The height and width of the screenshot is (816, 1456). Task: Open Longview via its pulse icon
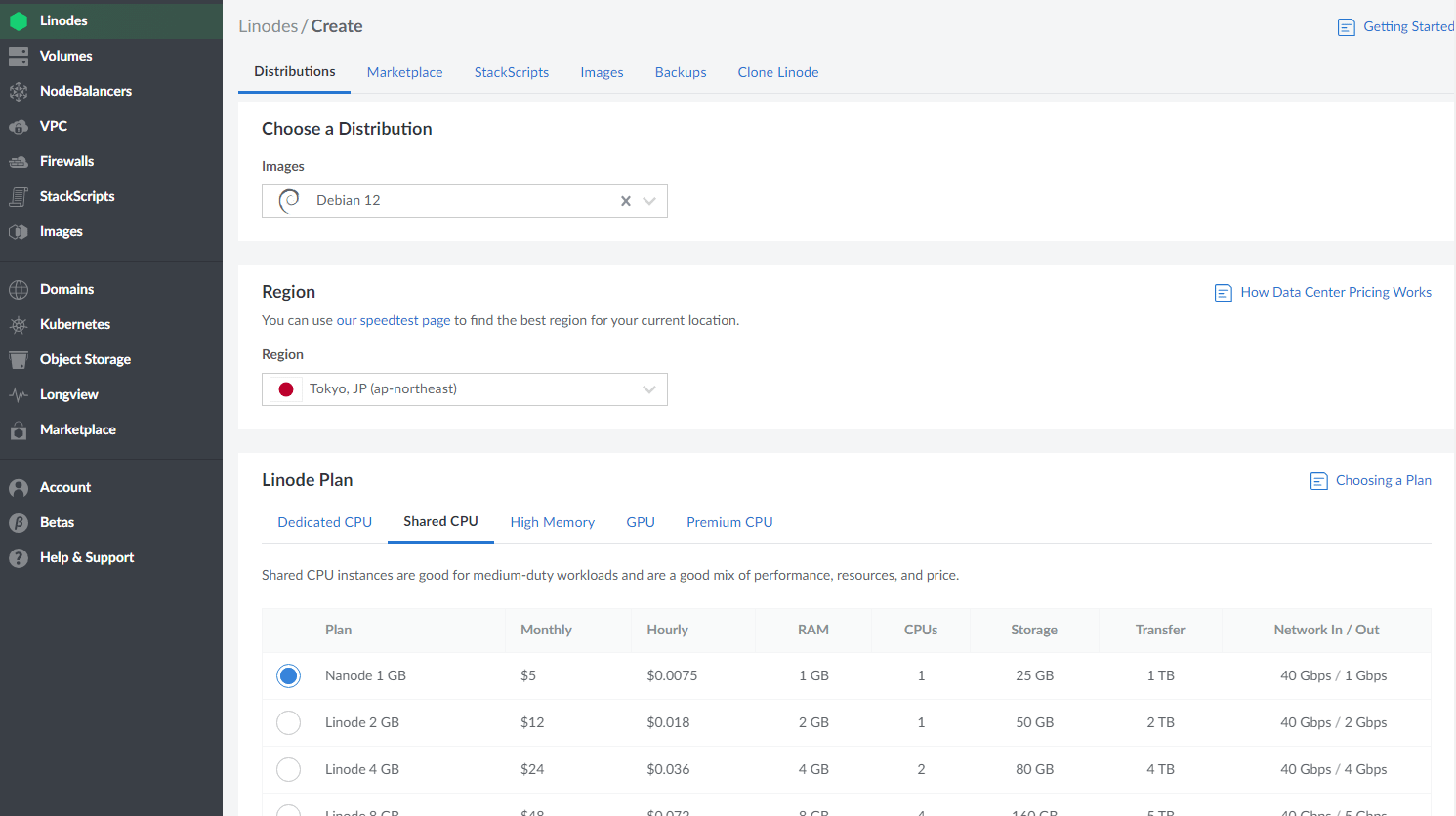click(x=19, y=395)
